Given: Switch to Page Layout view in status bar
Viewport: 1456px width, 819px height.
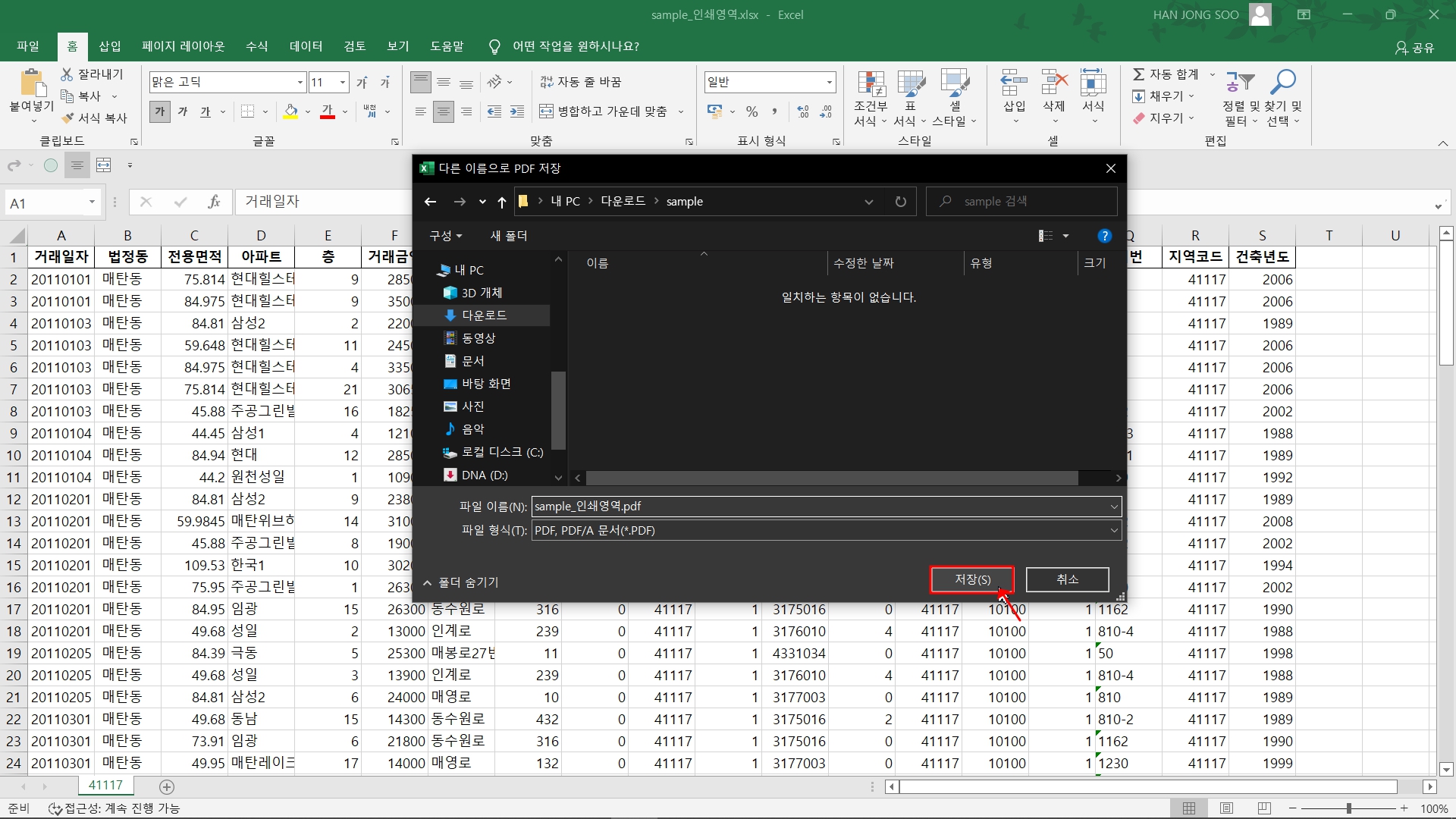Looking at the screenshot, I should (x=1226, y=808).
